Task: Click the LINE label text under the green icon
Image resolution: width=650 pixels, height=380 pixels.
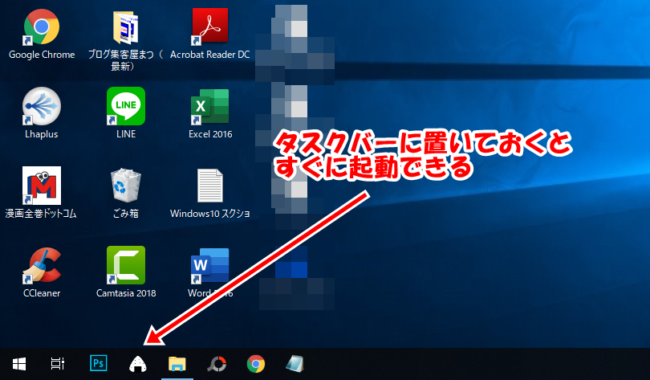Action: tap(126, 134)
